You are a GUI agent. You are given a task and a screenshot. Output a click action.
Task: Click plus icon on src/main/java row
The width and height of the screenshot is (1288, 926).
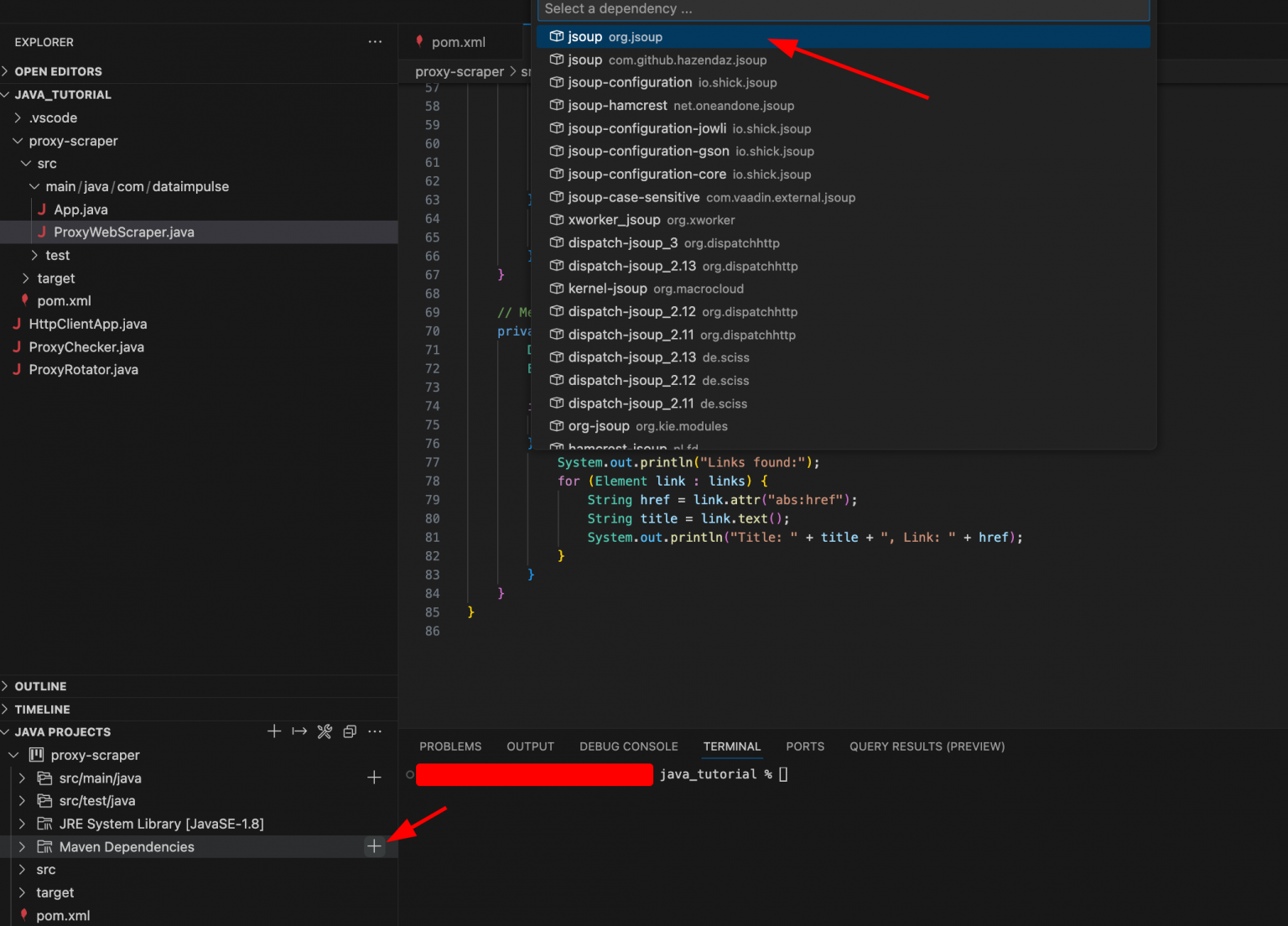click(374, 778)
